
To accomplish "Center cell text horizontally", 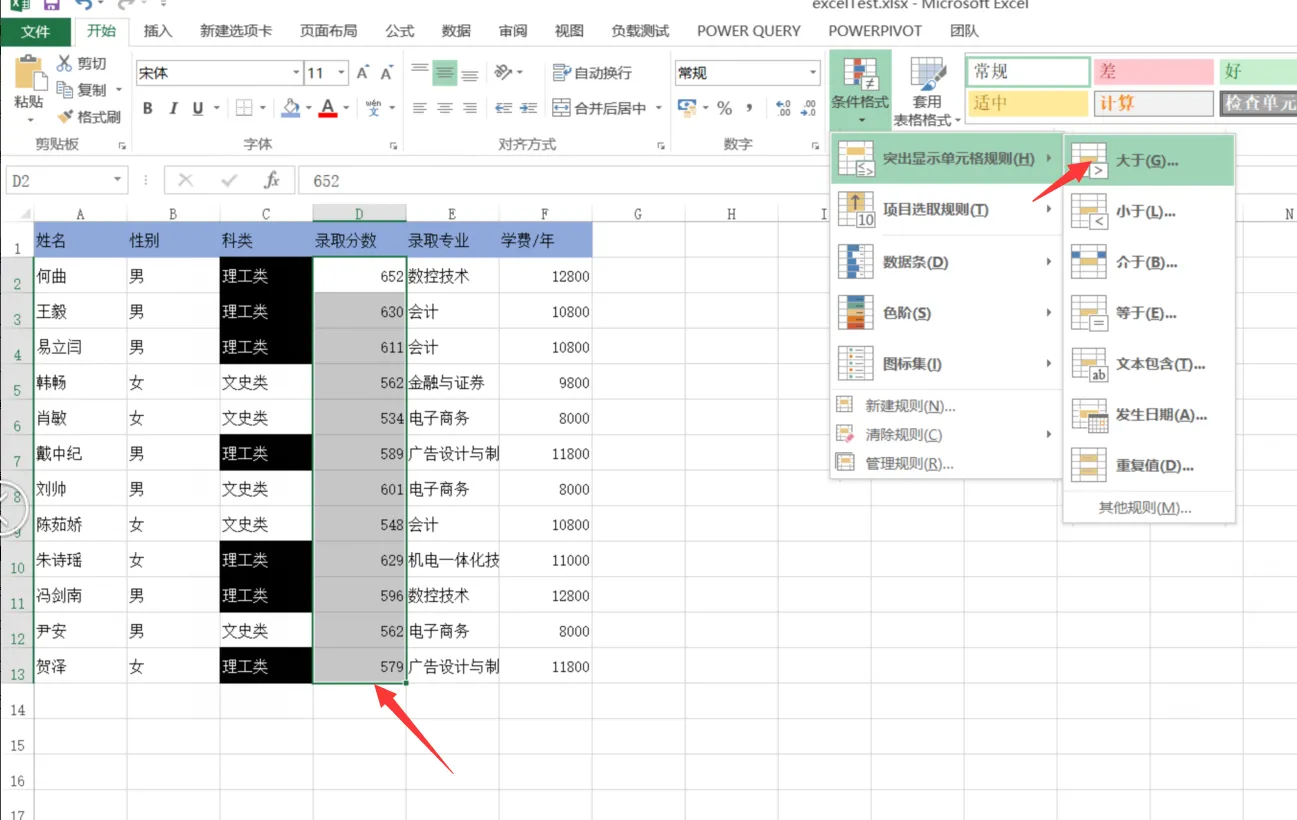I will pos(445,108).
